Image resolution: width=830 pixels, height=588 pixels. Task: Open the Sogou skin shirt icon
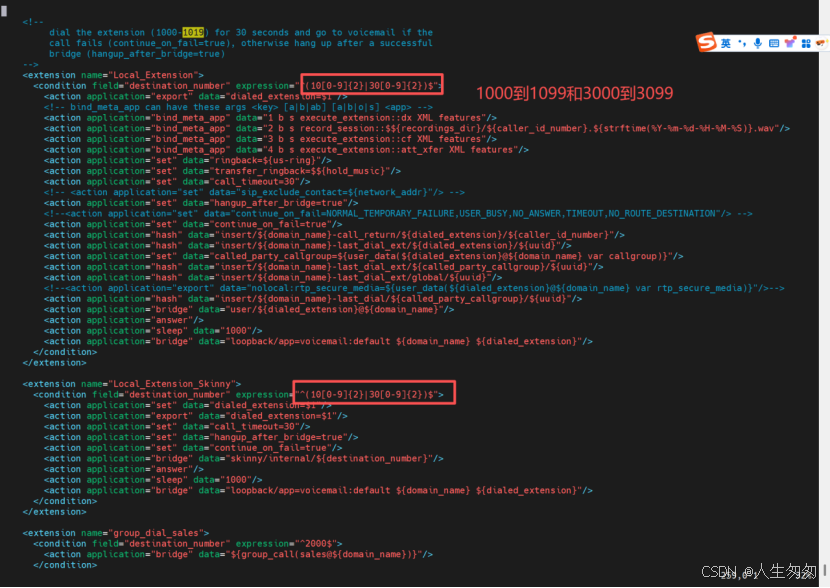point(790,43)
